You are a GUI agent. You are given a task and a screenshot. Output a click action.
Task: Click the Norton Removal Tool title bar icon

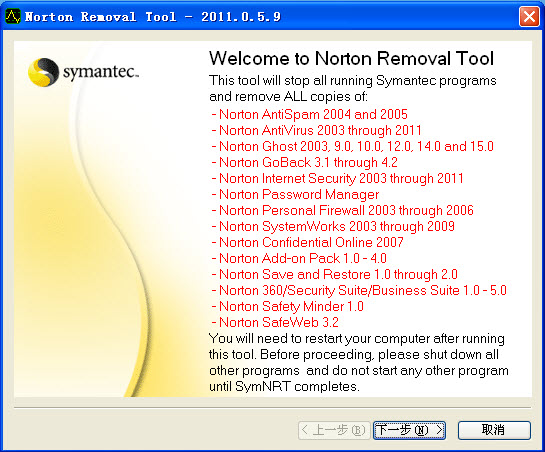13,16
